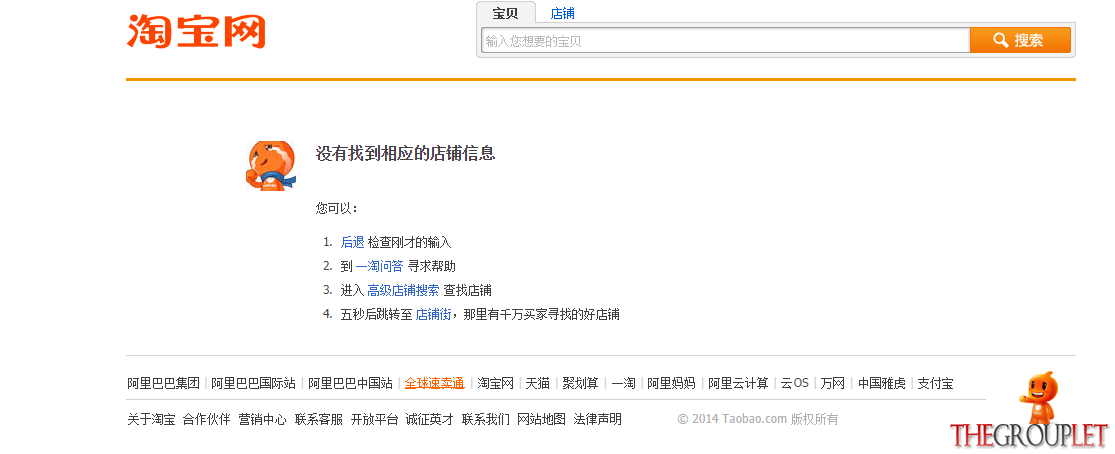1115x454 pixels.
Task: Open the orange 全球速卖通 link
Action: tap(434, 384)
